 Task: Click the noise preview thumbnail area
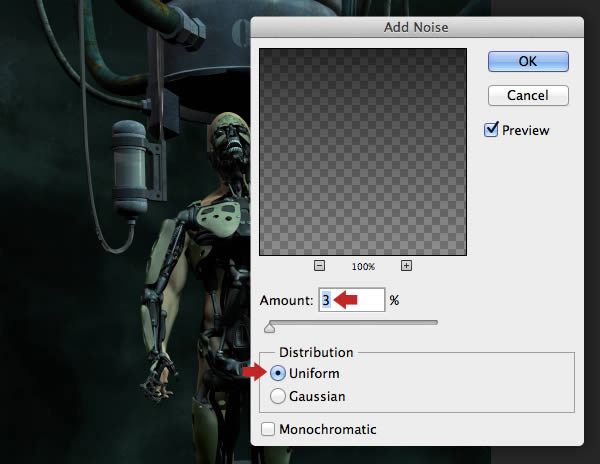click(x=363, y=152)
